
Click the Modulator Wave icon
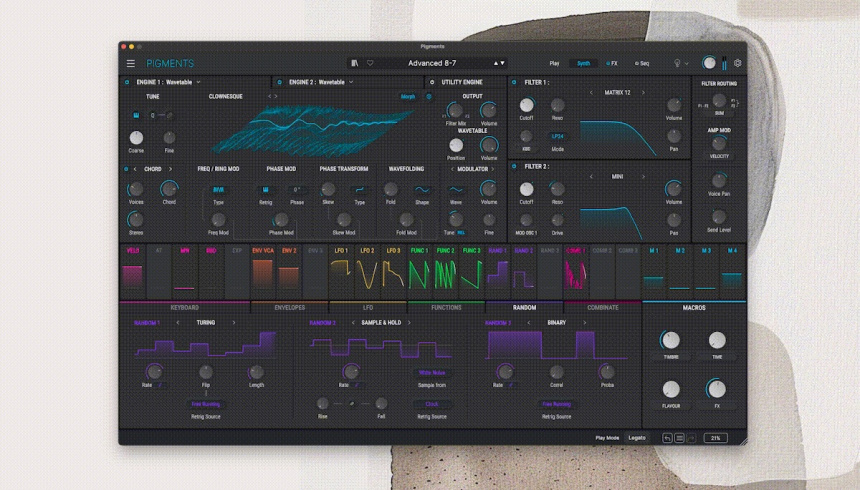pyautogui.click(x=456, y=190)
